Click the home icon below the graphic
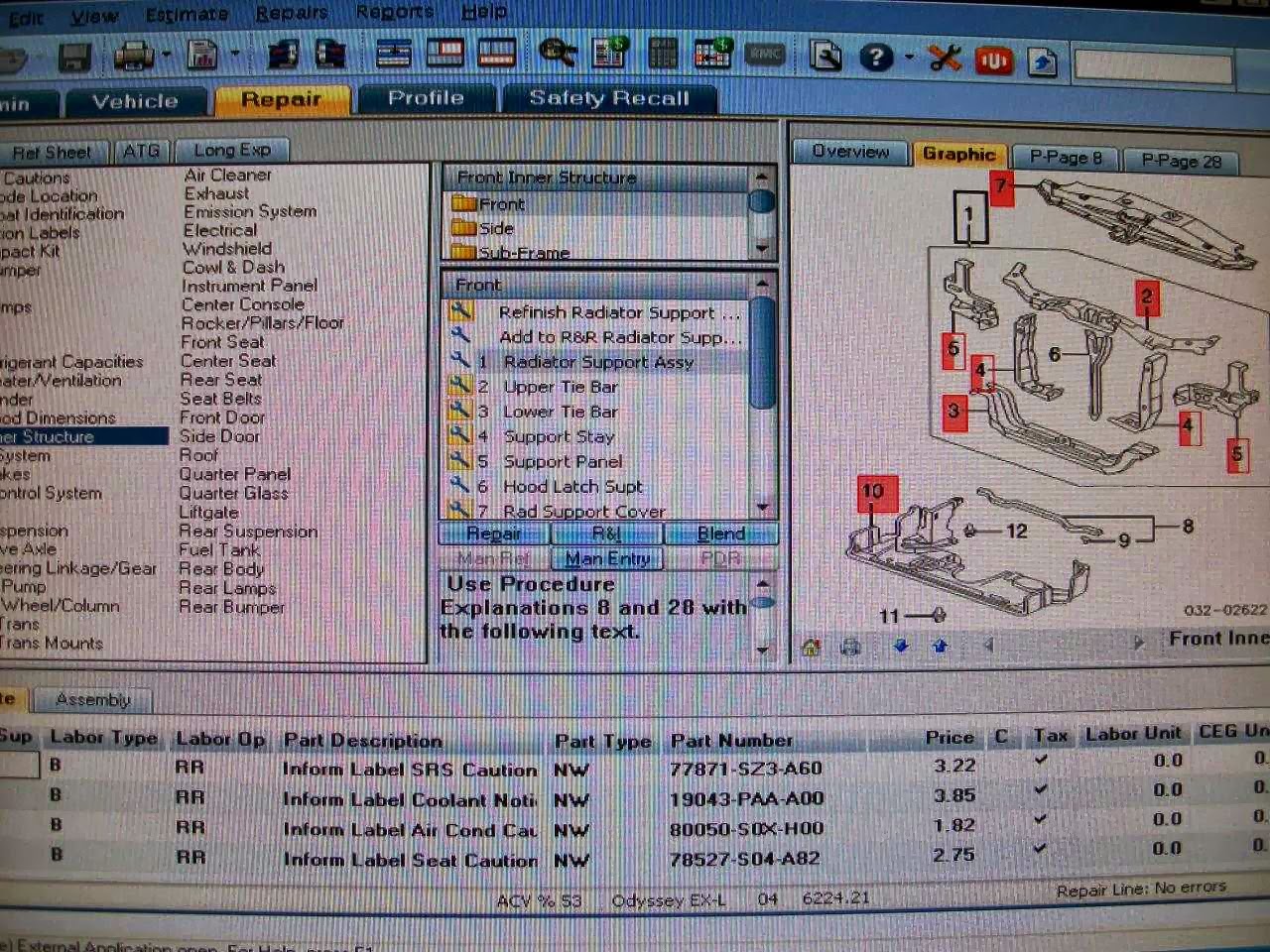1270x952 pixels. click(811, 648)
